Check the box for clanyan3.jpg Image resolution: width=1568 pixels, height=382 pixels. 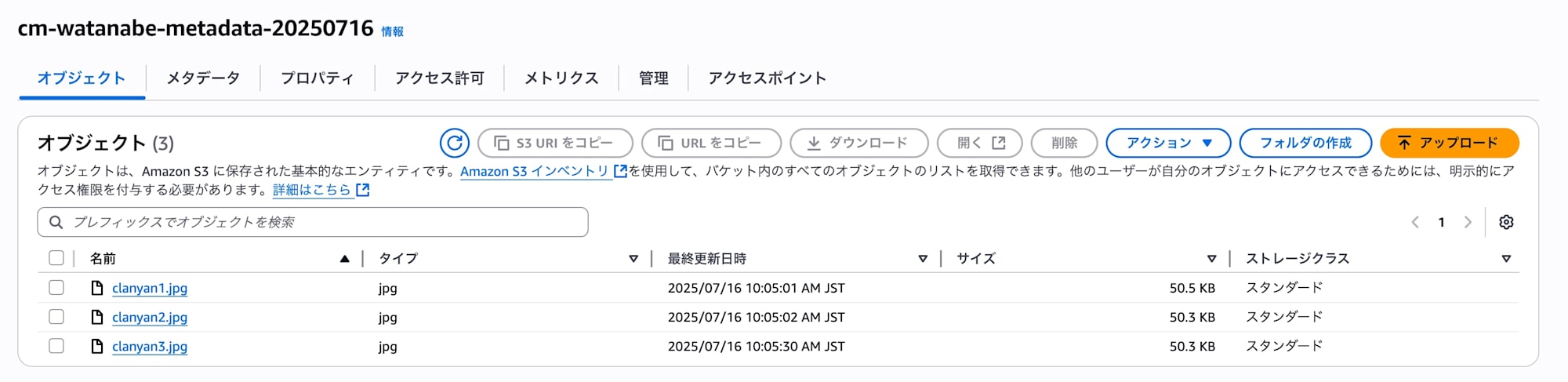[56, 346]
